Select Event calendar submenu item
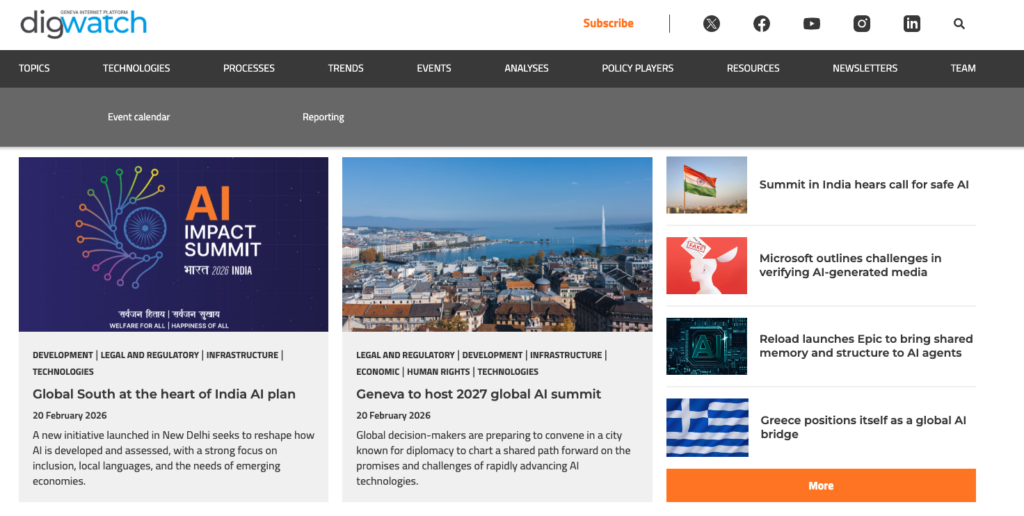Screen dimensions: 1024x516 coord(138,117)
